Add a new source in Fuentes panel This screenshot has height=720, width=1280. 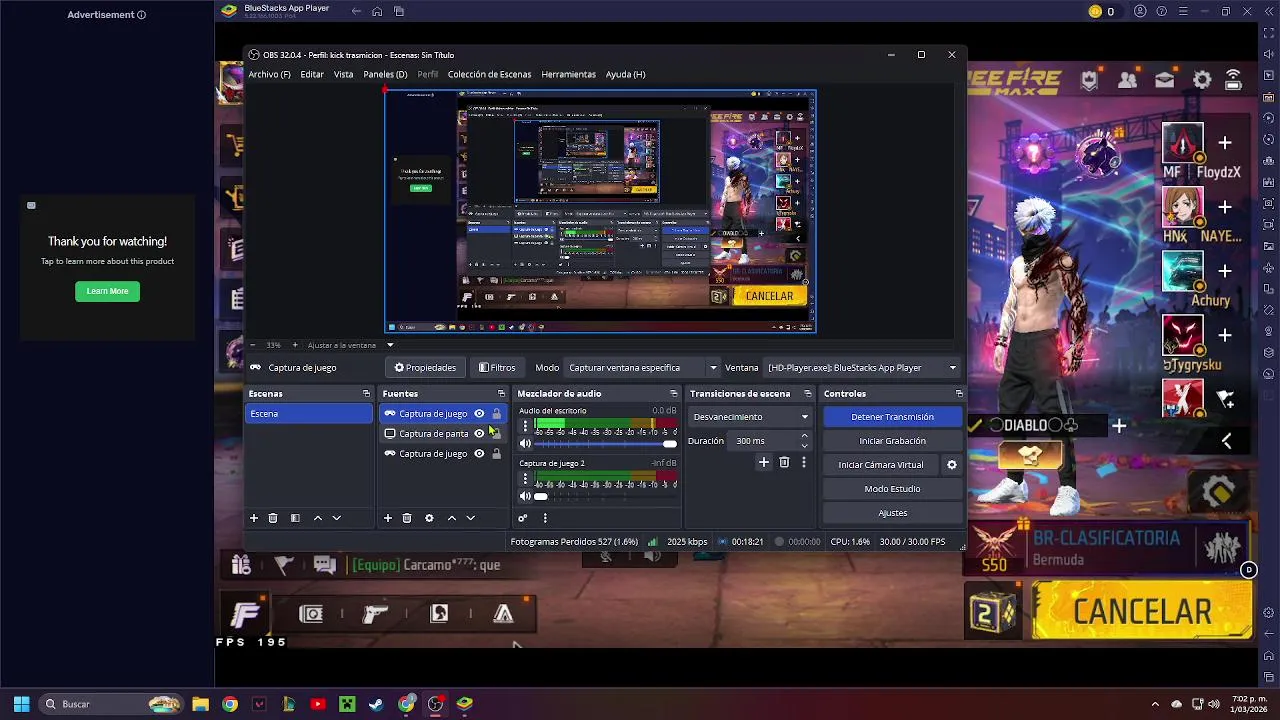pyautogui.click(x=388, y=518)
